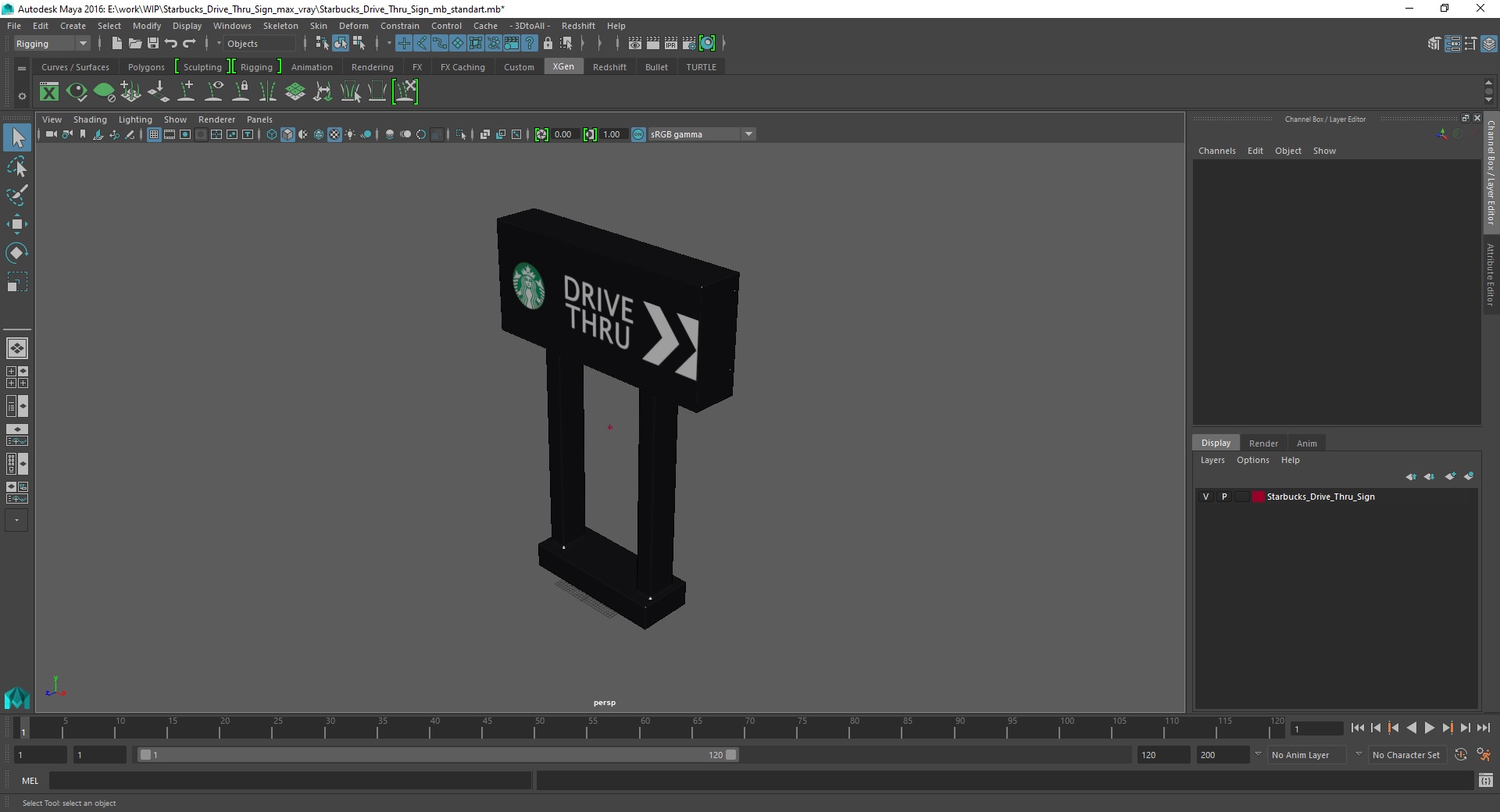Image resolution: width=1500 pixels, height=812 pixels.
Task: Create new layer icon in Layer Editor
Action: pyautogui.click(x=1450, y=476)
